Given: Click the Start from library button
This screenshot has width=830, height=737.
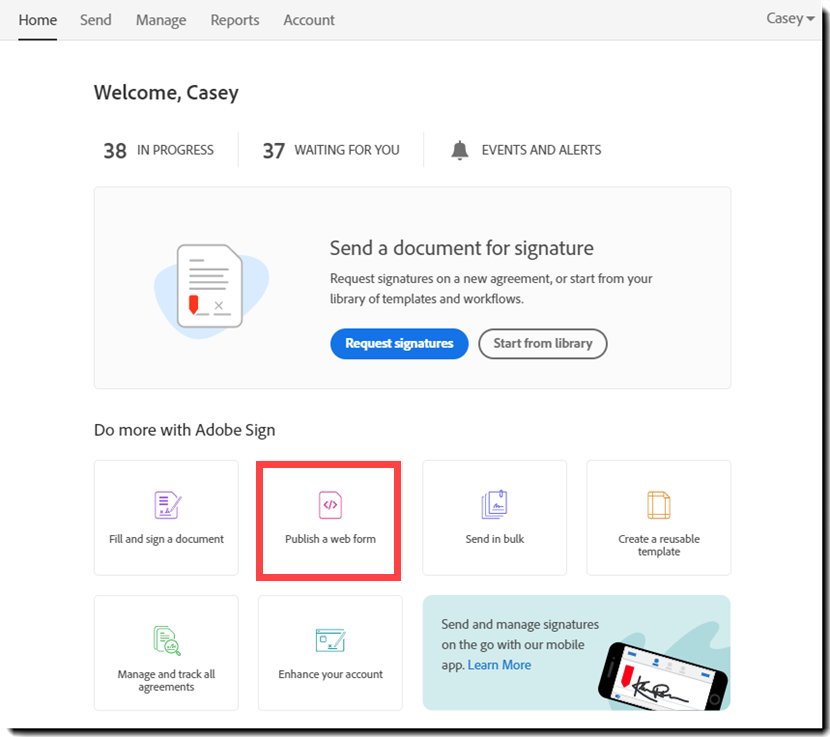Looking at the screenshot, I should [542, 343].
